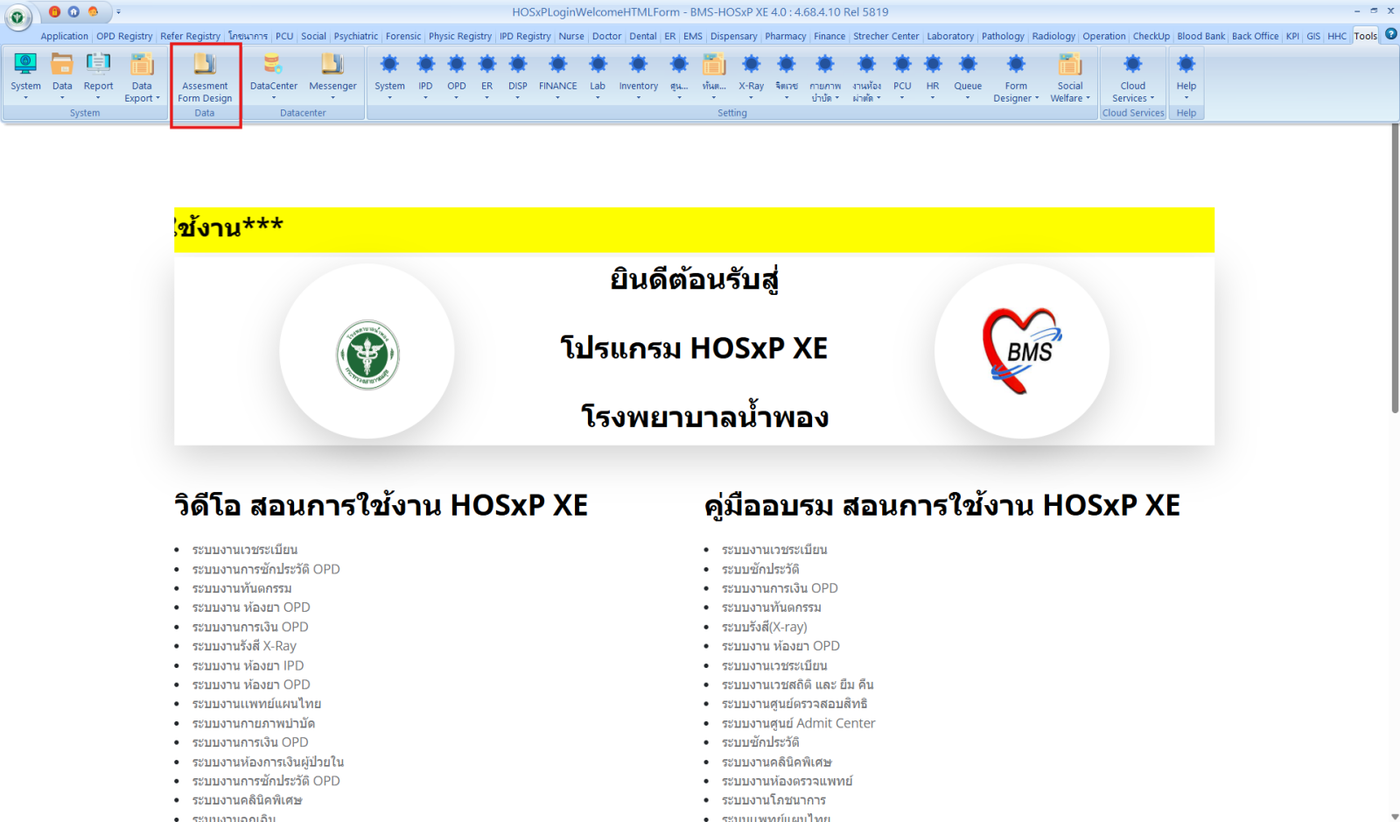Open FINANCE settings
The width and height of the screenshot is (1400, 822).
click(558, 78)
